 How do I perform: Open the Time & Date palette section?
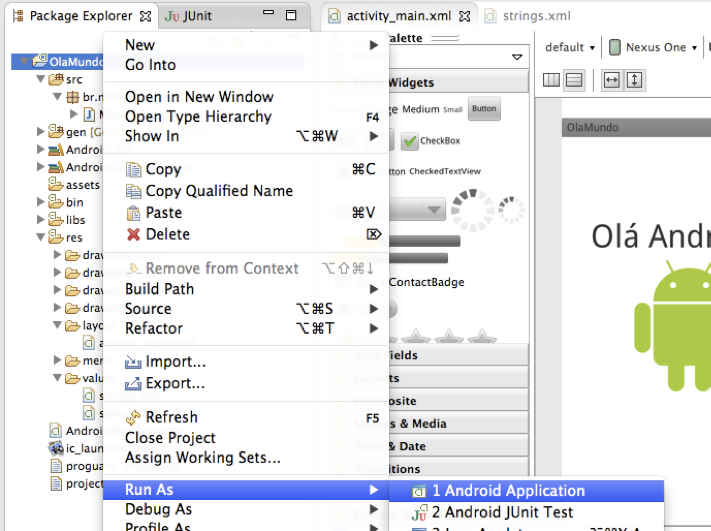[x=458, y=447]
